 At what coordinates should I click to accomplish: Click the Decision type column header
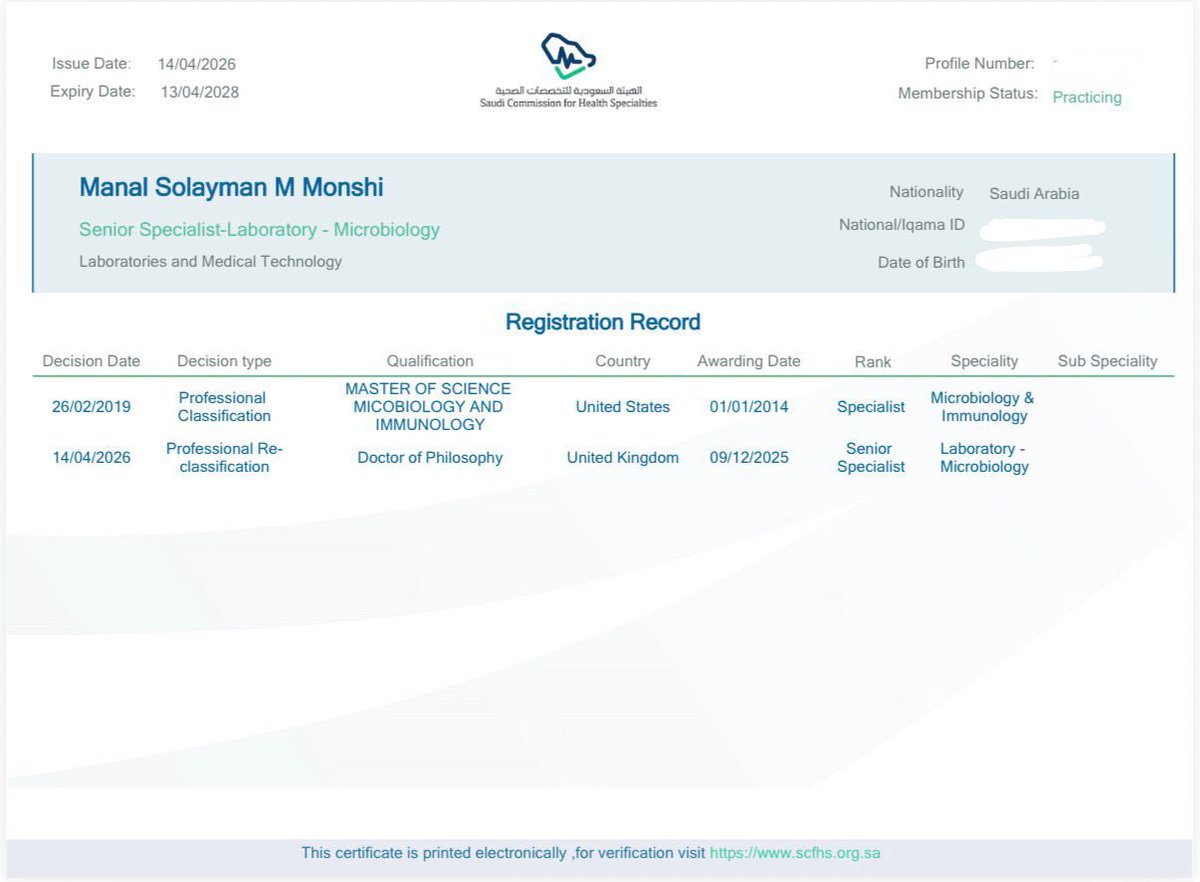(224, 361)
